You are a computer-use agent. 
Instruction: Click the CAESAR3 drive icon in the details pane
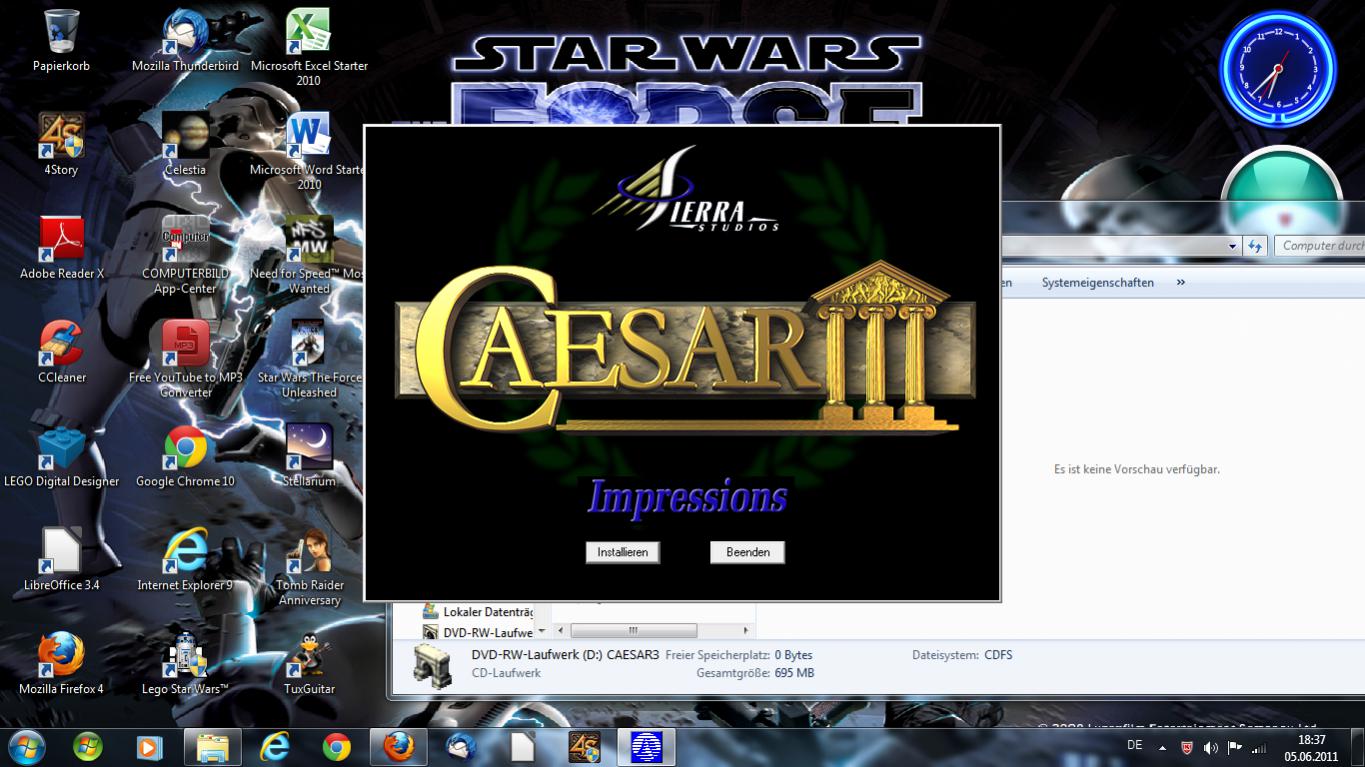click(432, 665)
